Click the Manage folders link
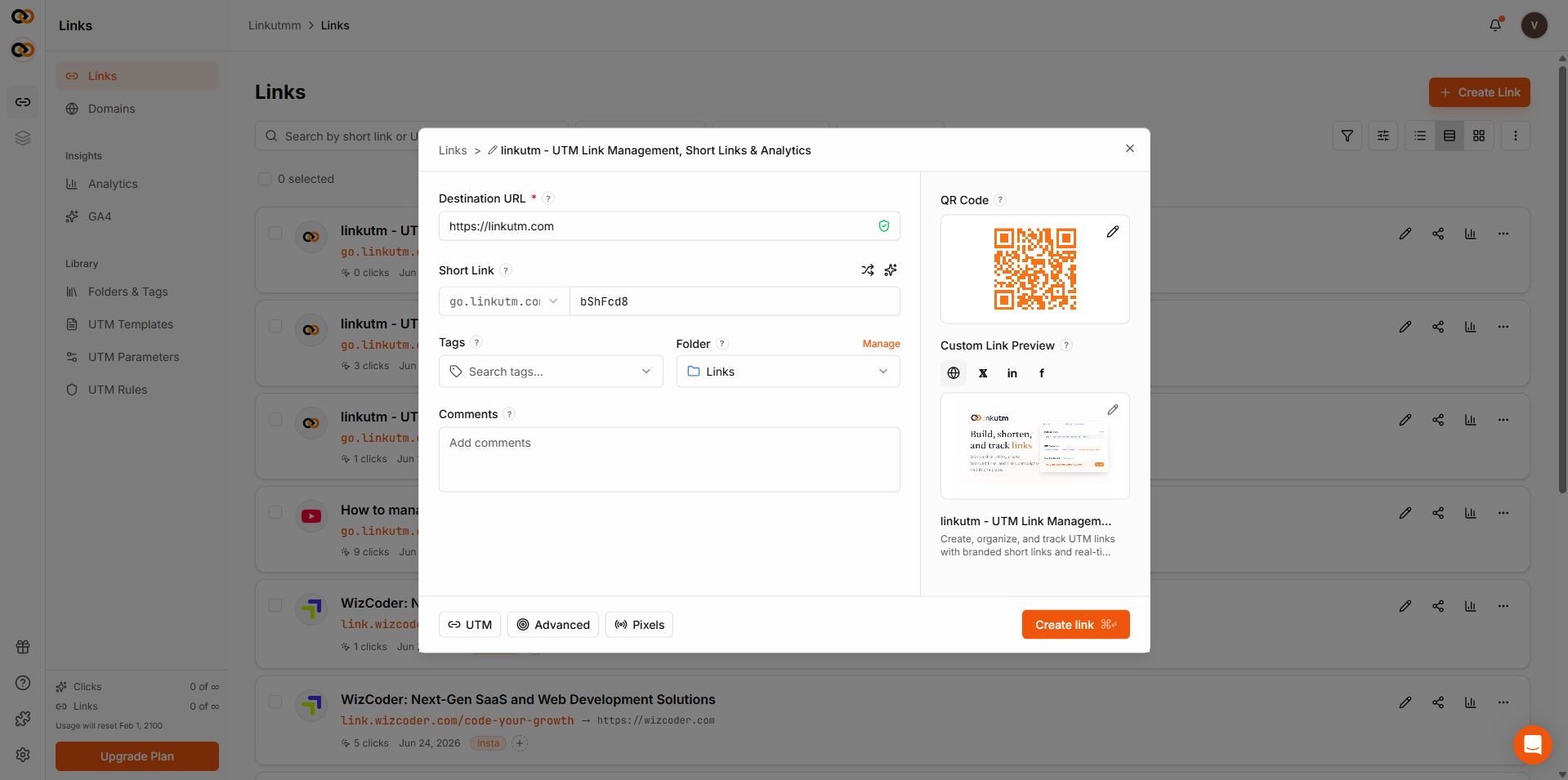 (x=881, y=344)
